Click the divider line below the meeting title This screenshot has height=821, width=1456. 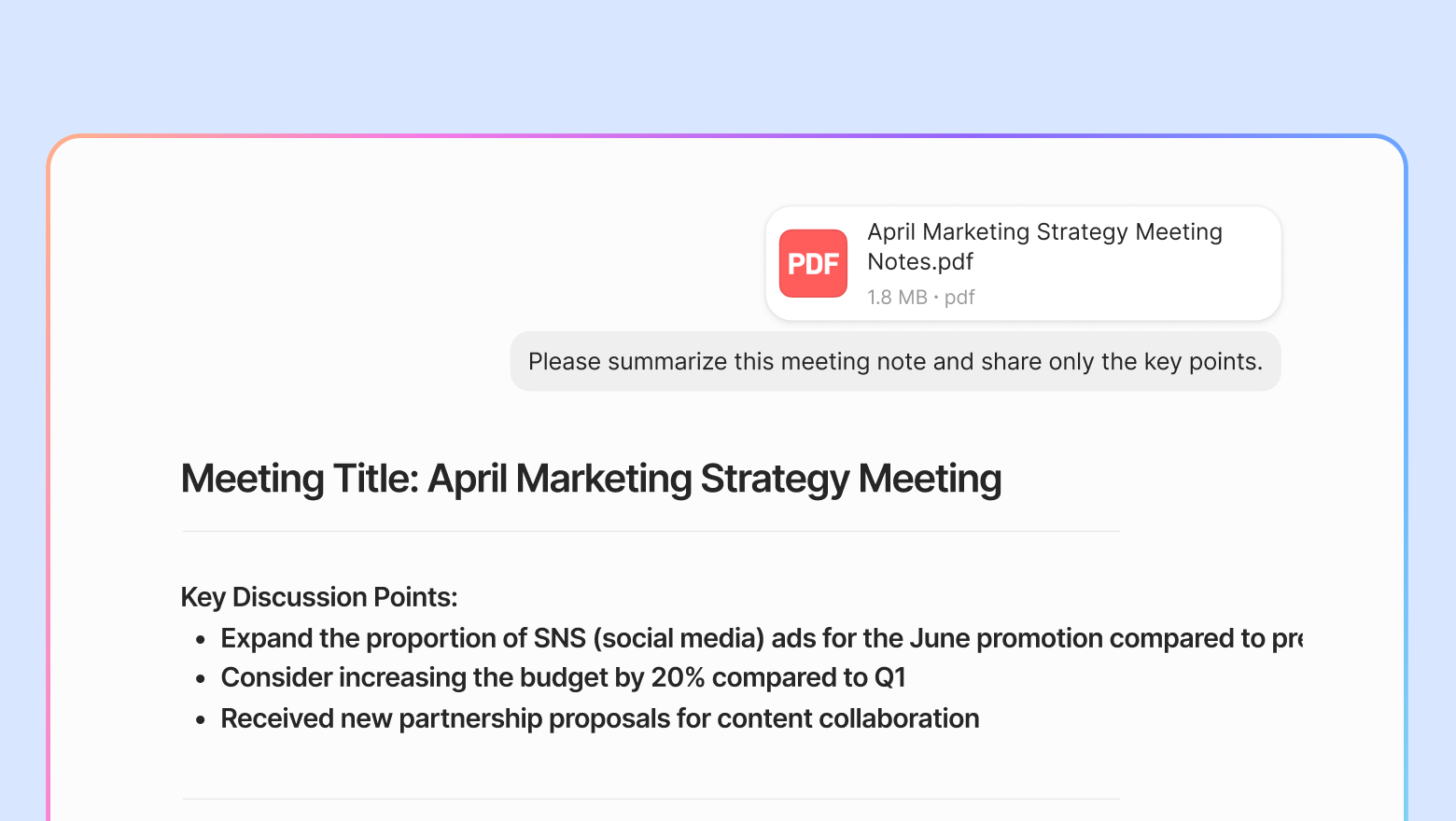[651, 532]
